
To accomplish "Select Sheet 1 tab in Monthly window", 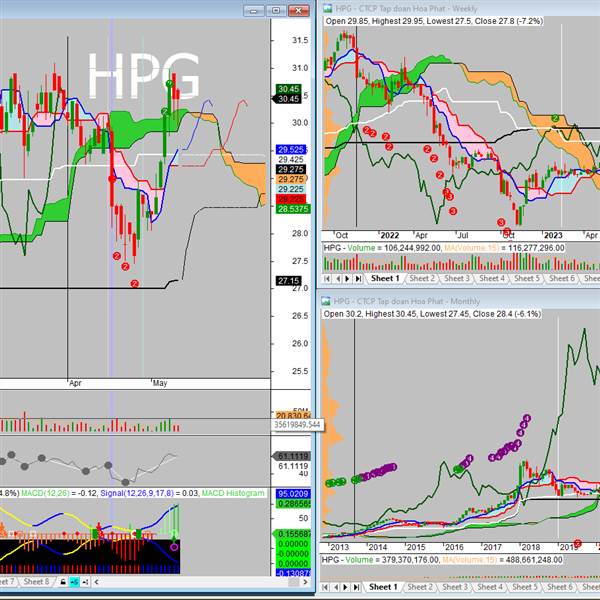I will (x=383, y=587).
